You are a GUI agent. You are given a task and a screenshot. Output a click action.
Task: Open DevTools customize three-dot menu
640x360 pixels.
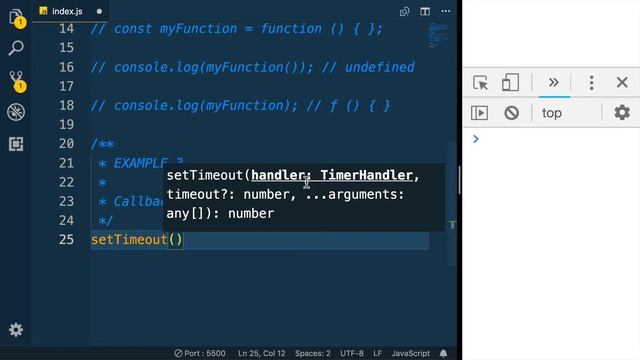point(591,83)
